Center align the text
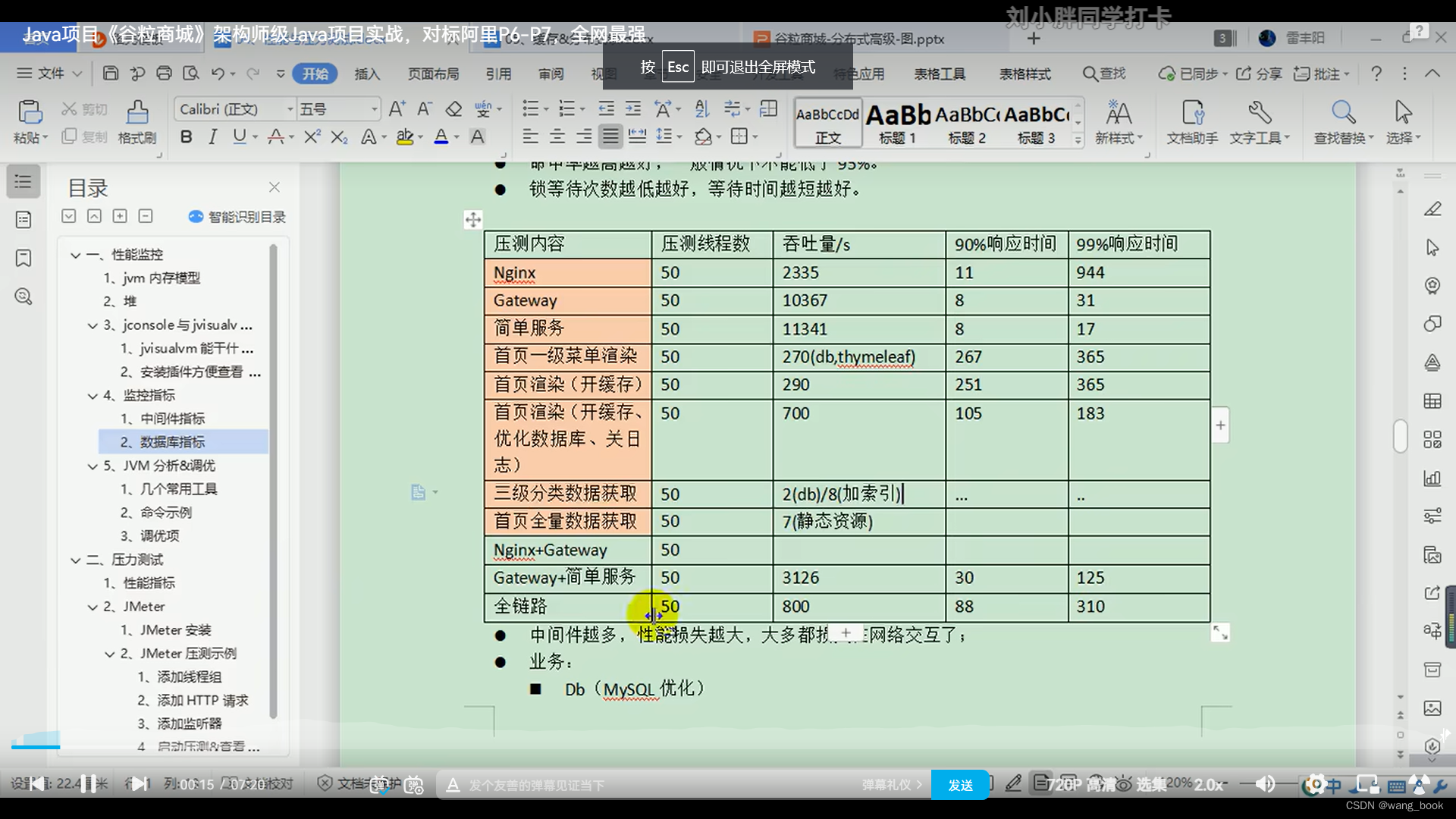The height and width of the screenshot is (819, 1456). pos(557,137)
